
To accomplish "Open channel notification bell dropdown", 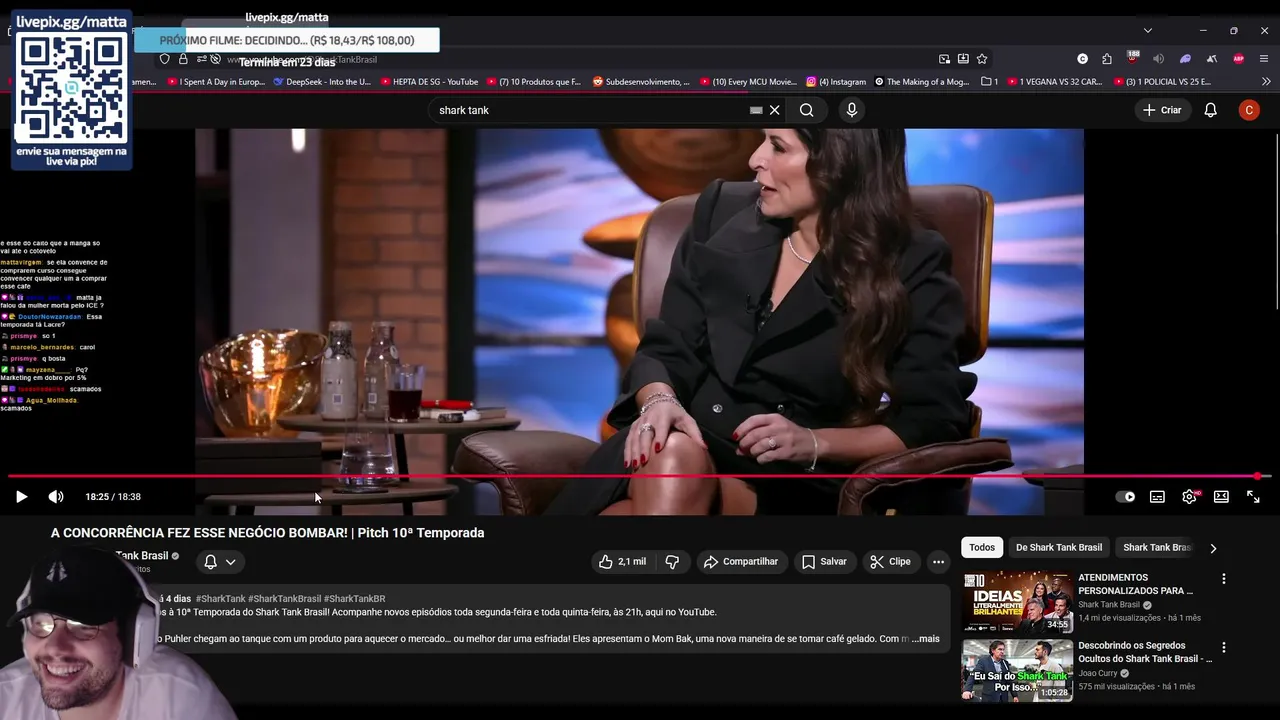I will click(x=220, y=562).
